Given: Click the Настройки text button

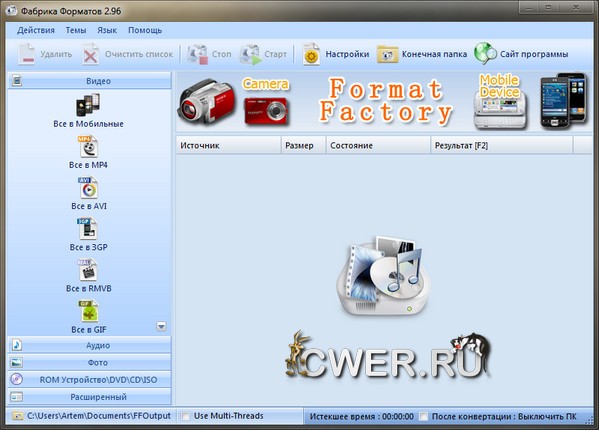Looking at the screenshot, I should coord(347,54).
